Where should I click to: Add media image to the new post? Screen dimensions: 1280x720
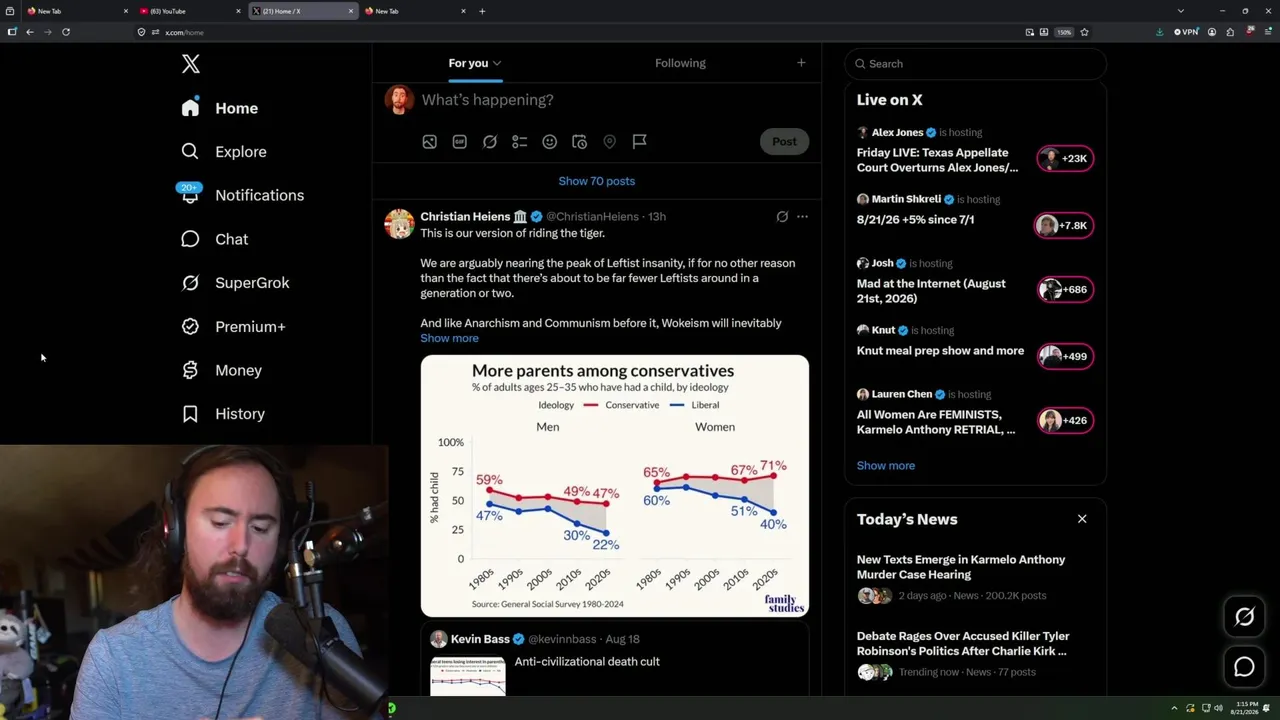tap(429, 142)
